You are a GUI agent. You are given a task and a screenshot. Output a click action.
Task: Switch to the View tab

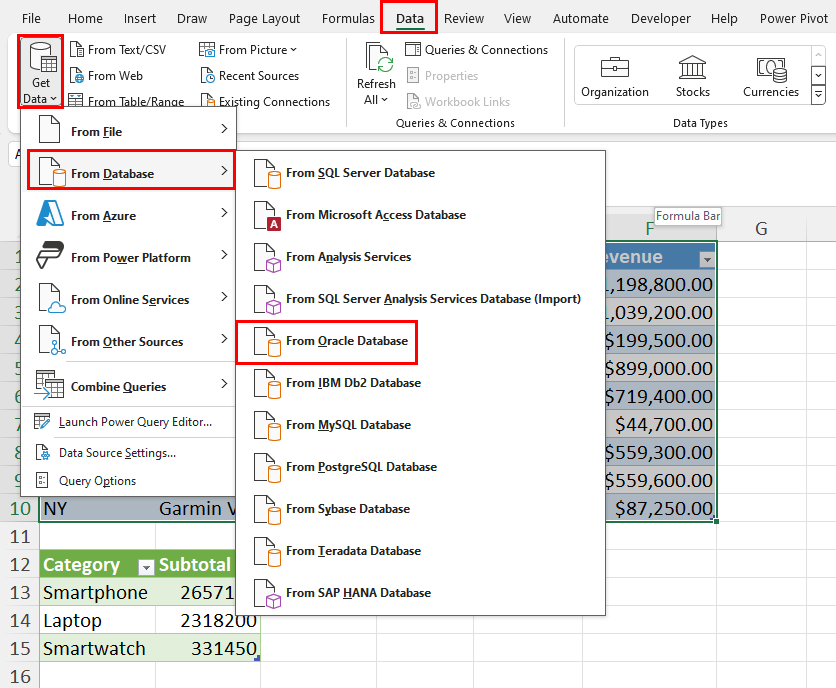tap(517, 19)
